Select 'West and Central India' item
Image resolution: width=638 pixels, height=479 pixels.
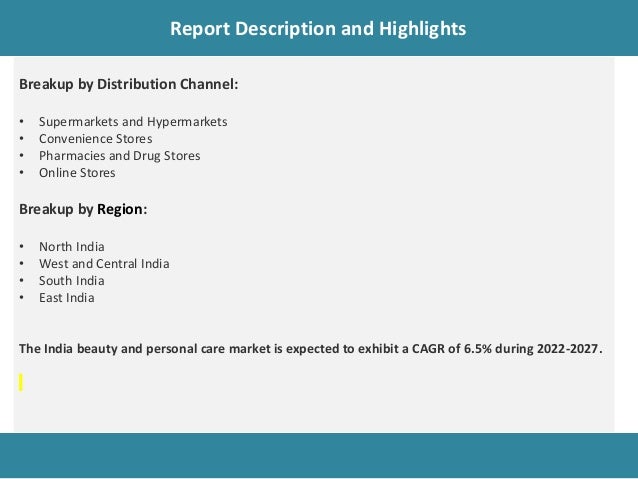[x=104, y=264]
